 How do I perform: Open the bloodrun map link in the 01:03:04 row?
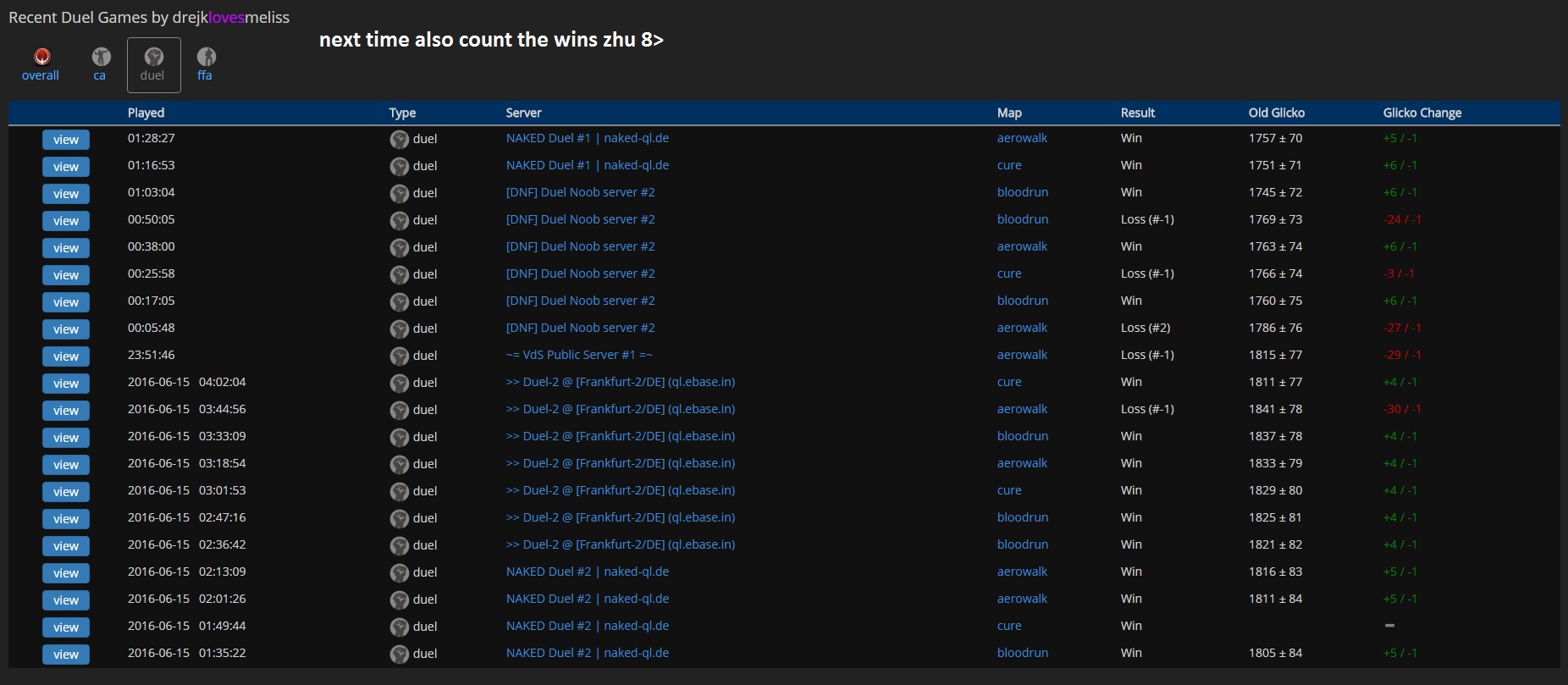click(1022, 192)
